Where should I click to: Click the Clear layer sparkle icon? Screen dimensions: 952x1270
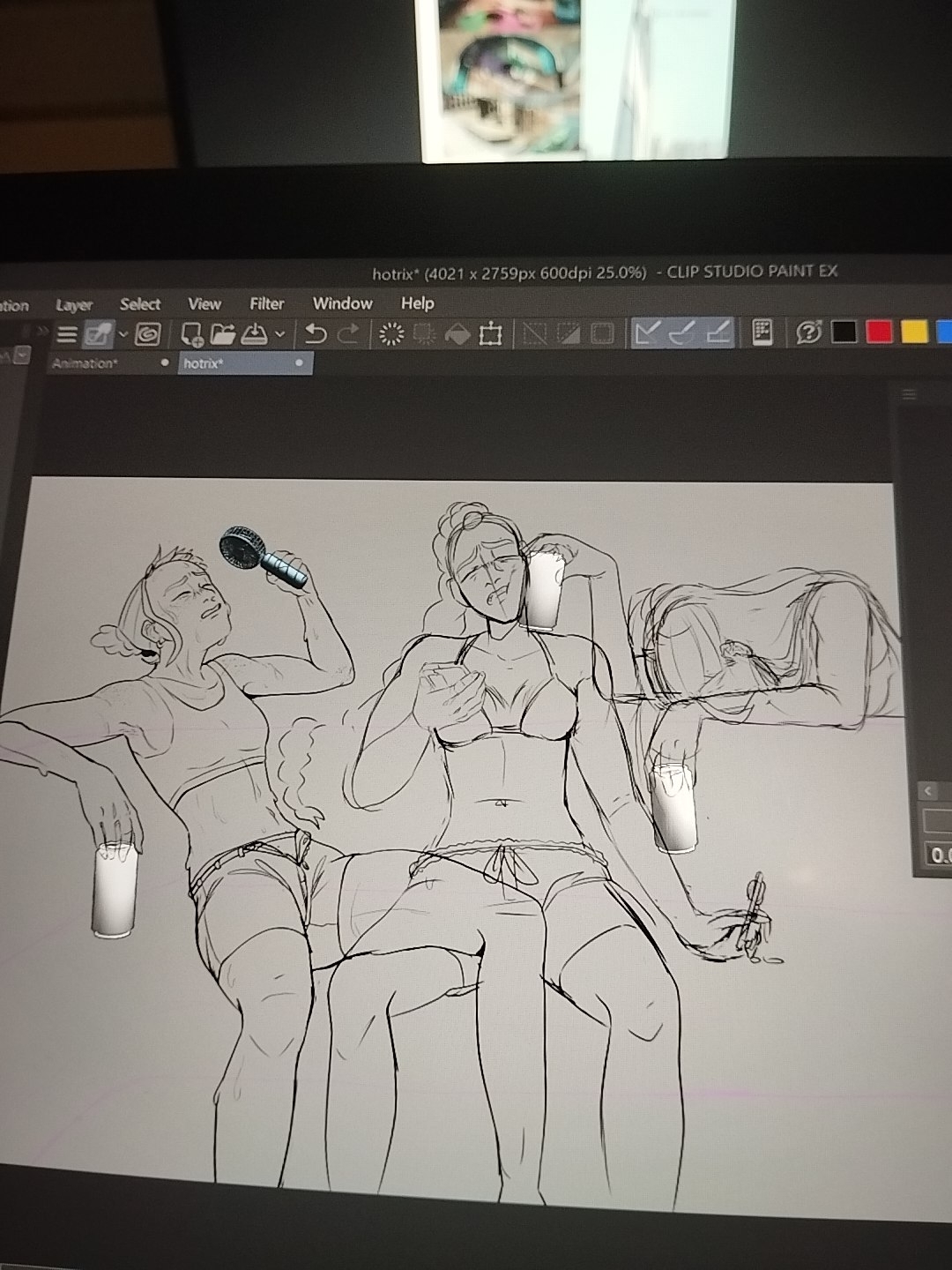point(390,333)
